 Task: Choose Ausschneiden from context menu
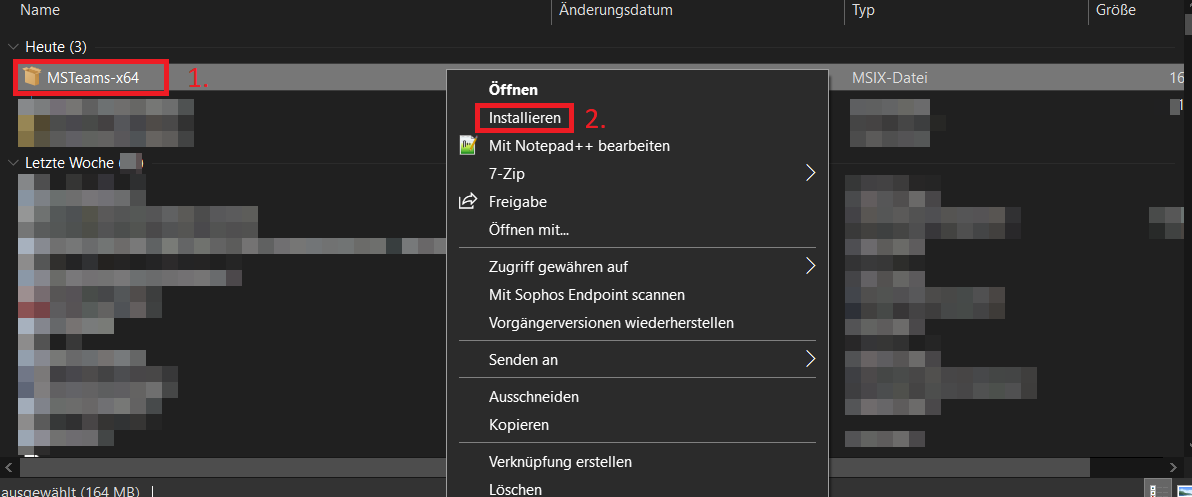pos(534,397)
